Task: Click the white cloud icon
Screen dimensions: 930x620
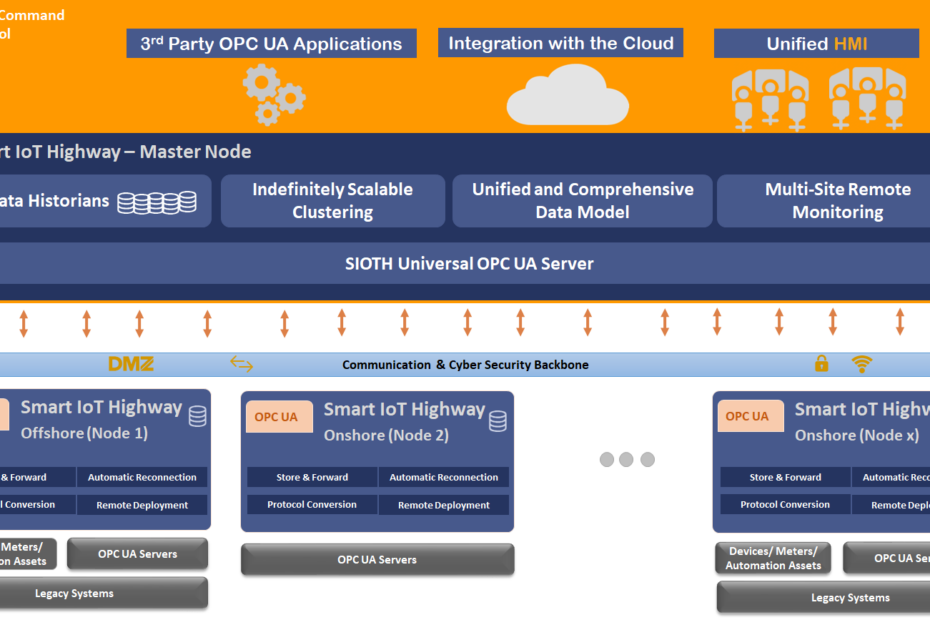Action: [567, 96]
